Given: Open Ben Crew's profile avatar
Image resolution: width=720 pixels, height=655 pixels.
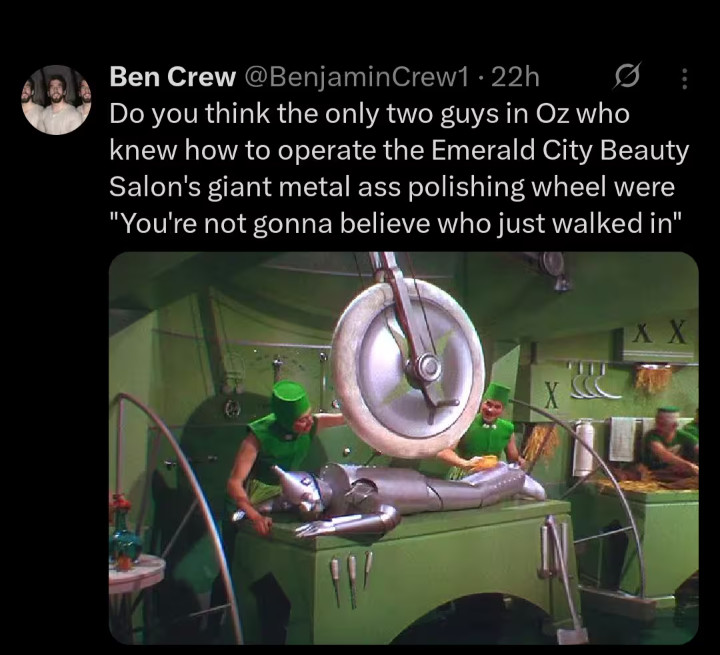Looking at the screenshot, I should (x=56, y=99).
